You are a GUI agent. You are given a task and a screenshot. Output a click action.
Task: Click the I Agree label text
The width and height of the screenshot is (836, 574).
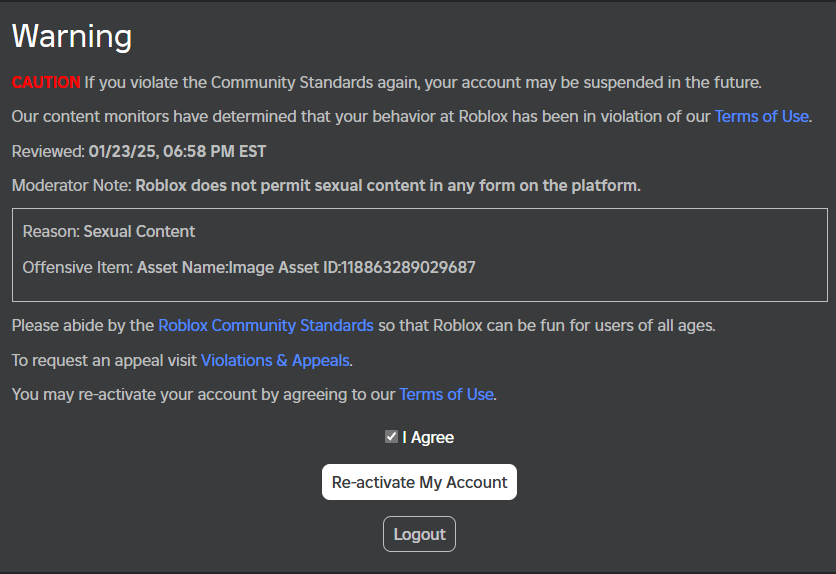click(428, 438)
